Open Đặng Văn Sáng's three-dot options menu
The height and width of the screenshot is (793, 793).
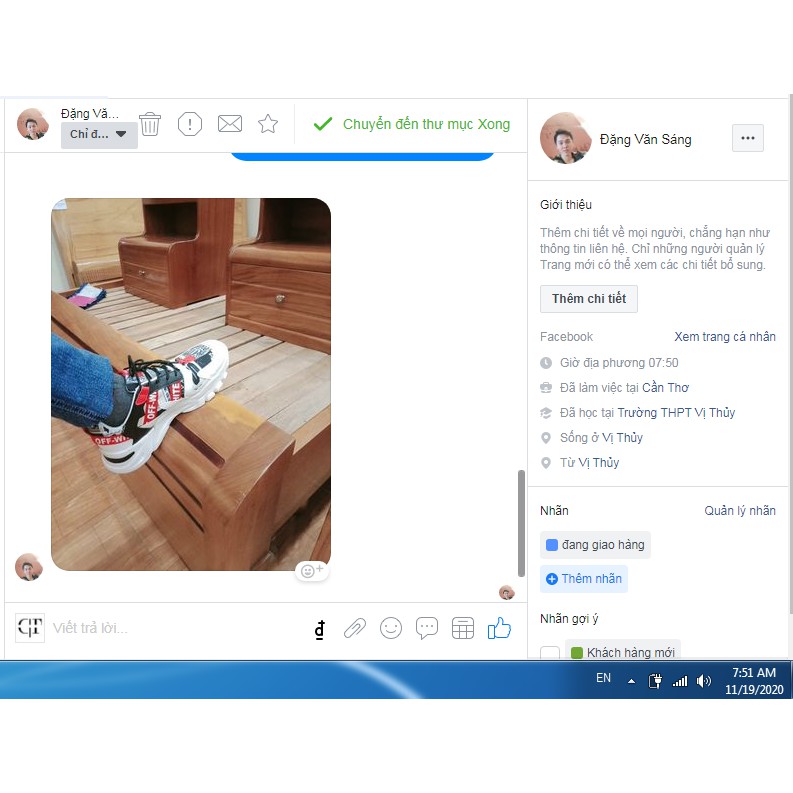coord(747,138)
